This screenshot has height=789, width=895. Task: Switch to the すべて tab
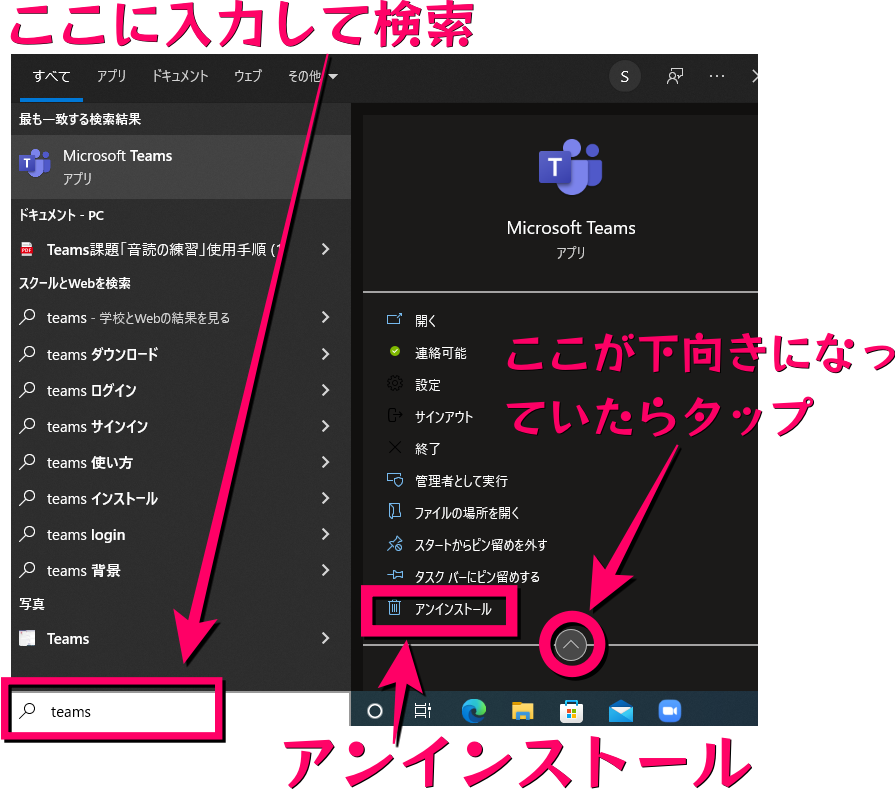[x=51, y=76]
